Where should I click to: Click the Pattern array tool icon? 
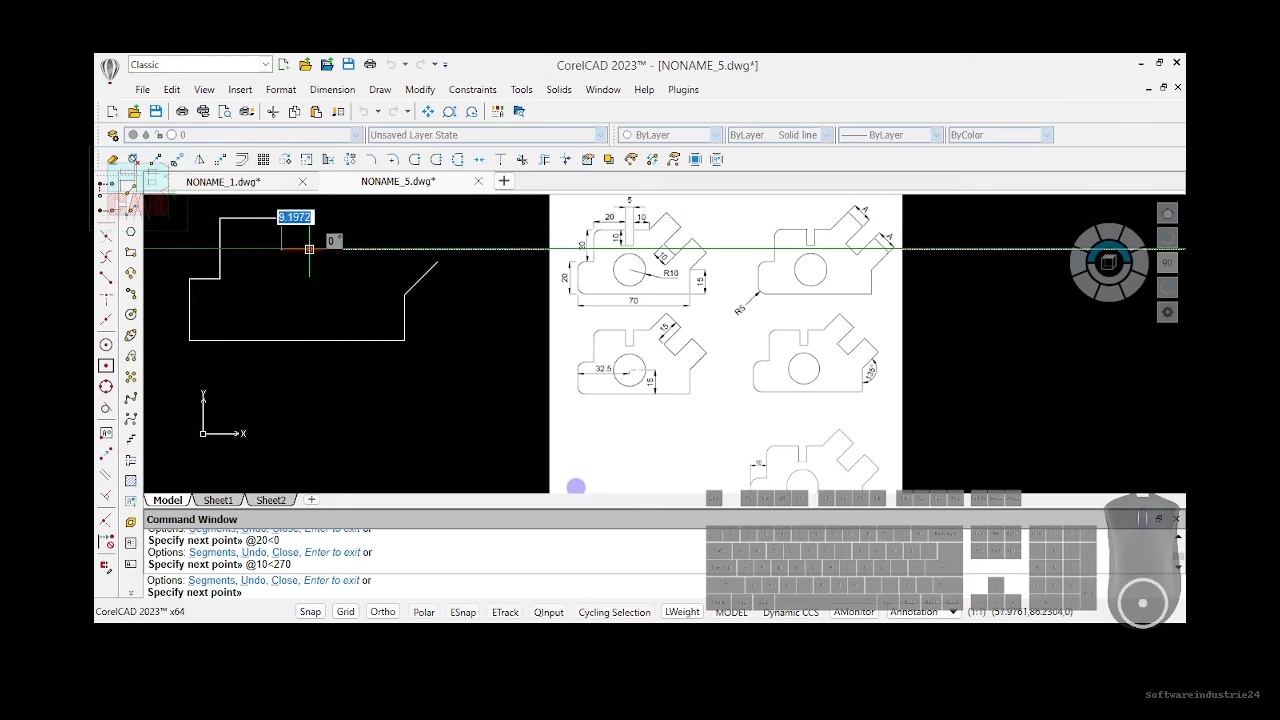[x=263, y=160]
